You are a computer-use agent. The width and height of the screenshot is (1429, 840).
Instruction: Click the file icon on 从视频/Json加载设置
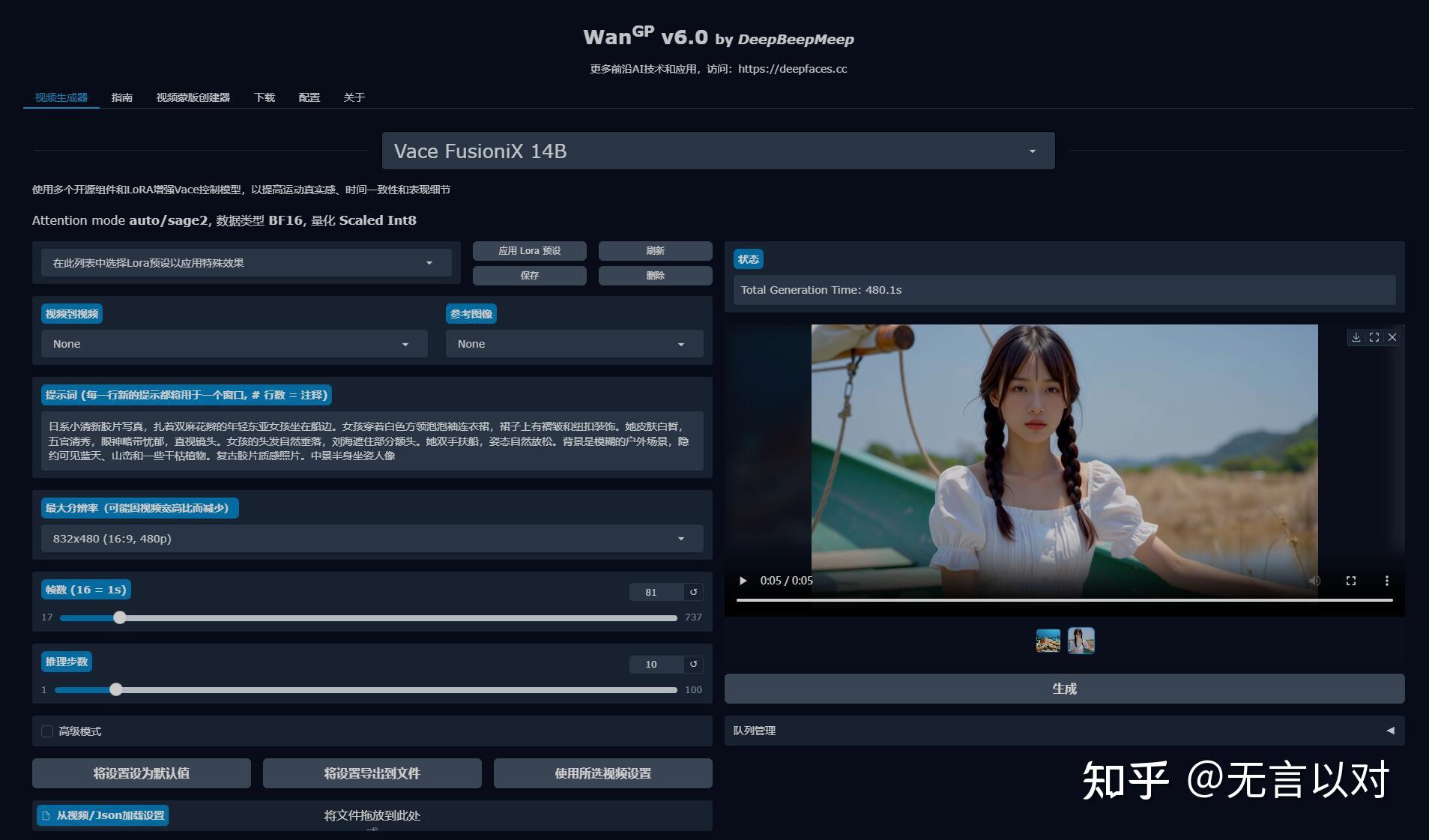[46, 815]
